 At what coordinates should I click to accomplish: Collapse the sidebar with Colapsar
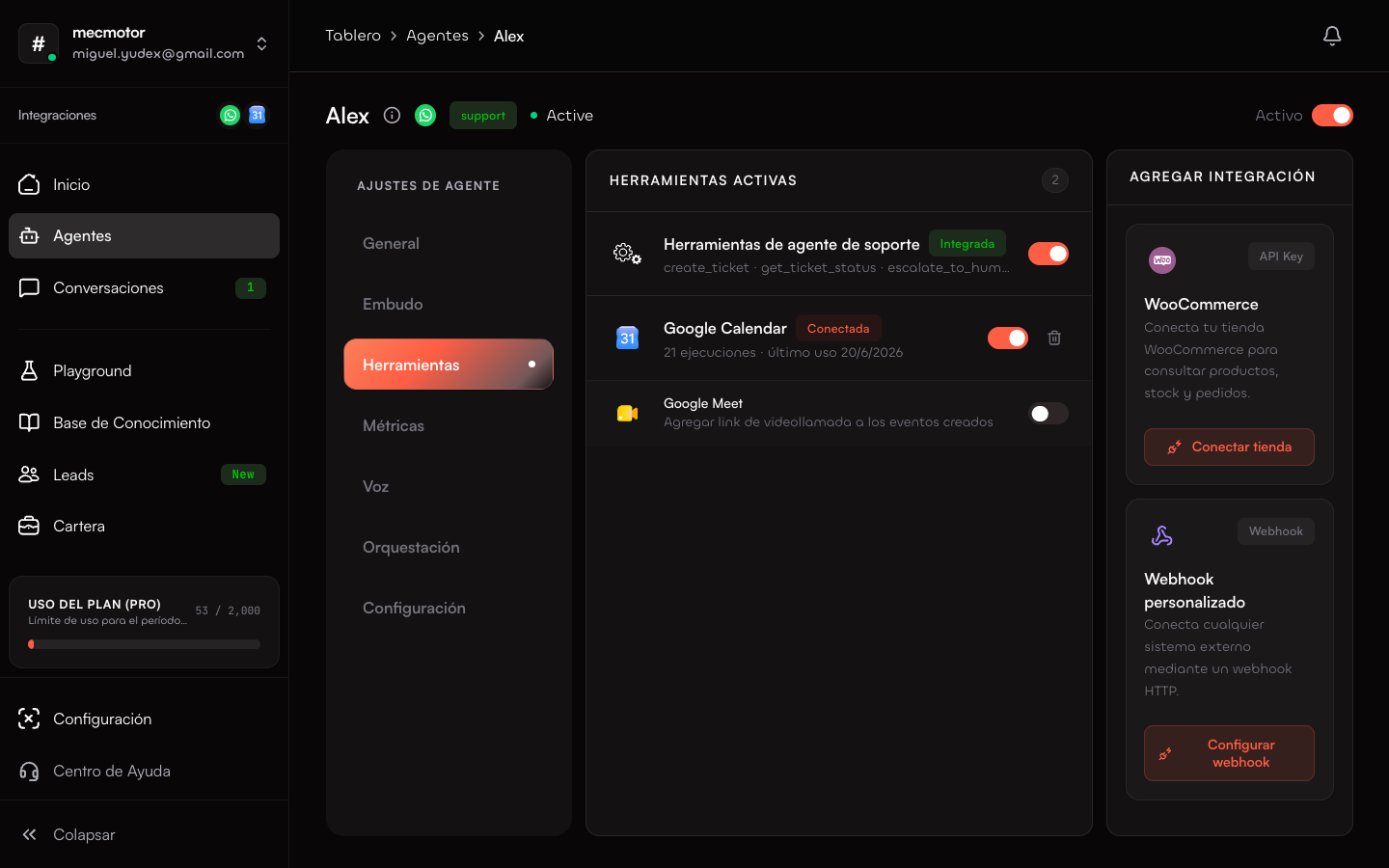tap(144, 834)
